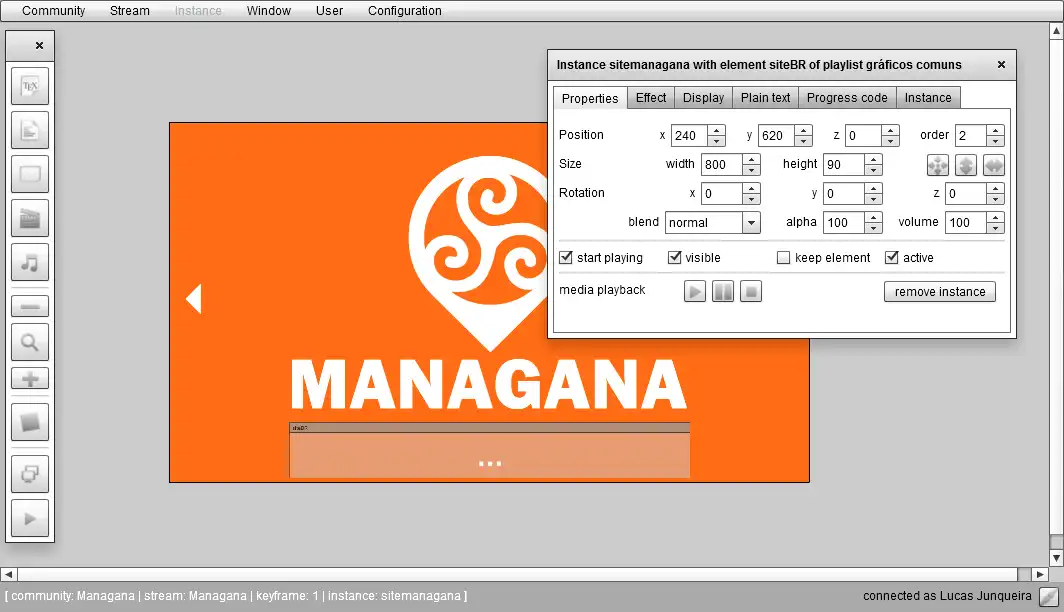Increase the order stepper value
Viewport: 1064px width, 612px height.
click(995, 130)
